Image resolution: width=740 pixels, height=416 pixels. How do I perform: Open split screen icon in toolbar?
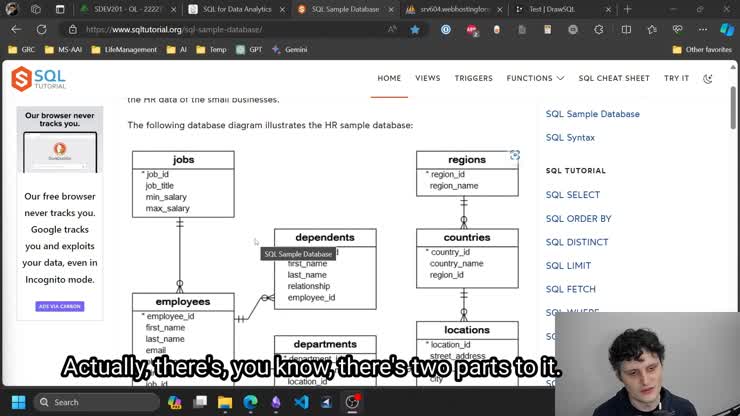(x=626, y=29)
